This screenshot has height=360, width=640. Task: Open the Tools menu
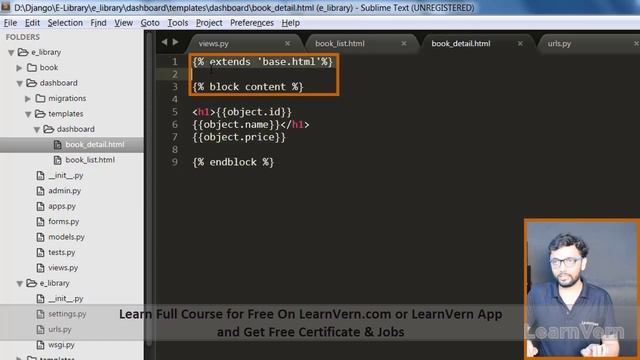pyautogui.click(x=178, y=23)
